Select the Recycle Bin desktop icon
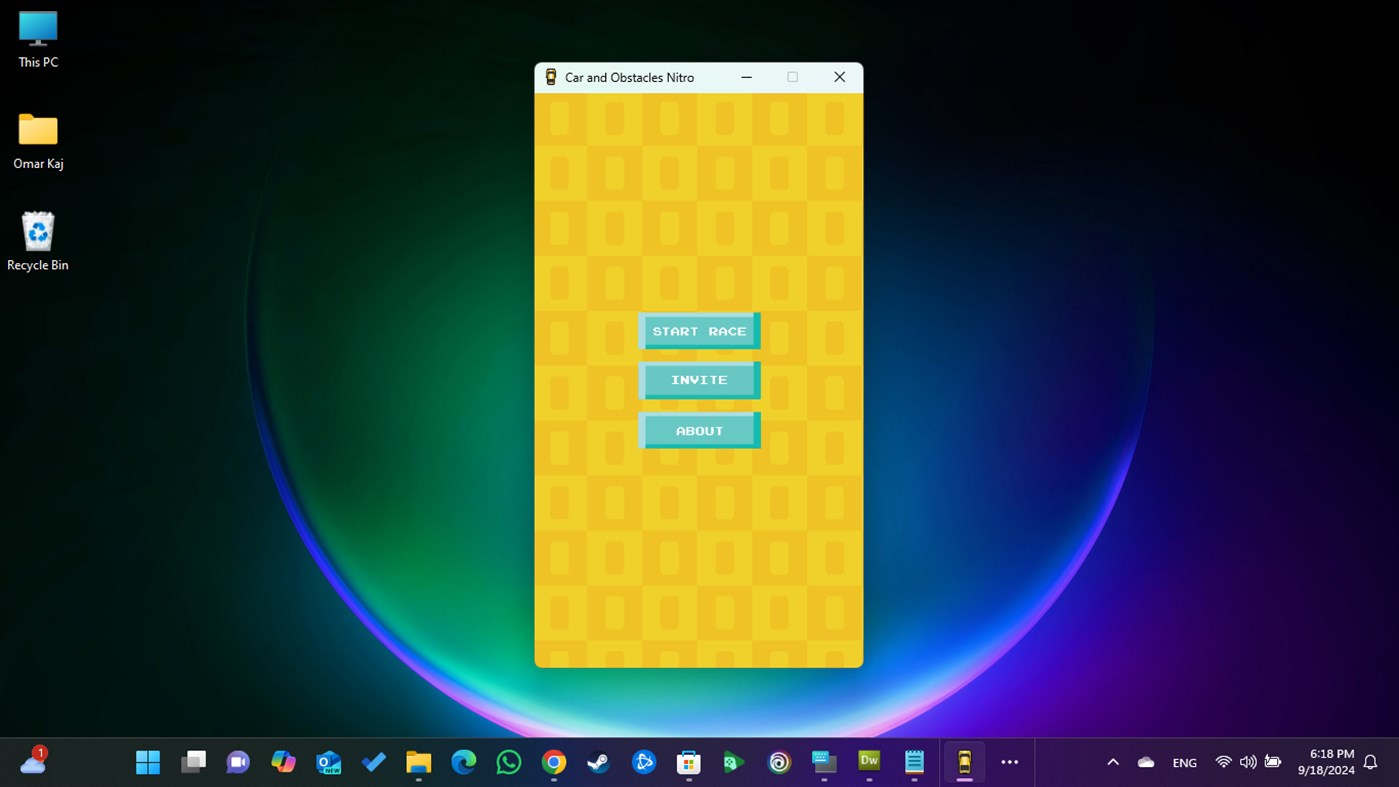This screenshot has height=787, width=1399. pyautogui.click(x=38, y=241)
